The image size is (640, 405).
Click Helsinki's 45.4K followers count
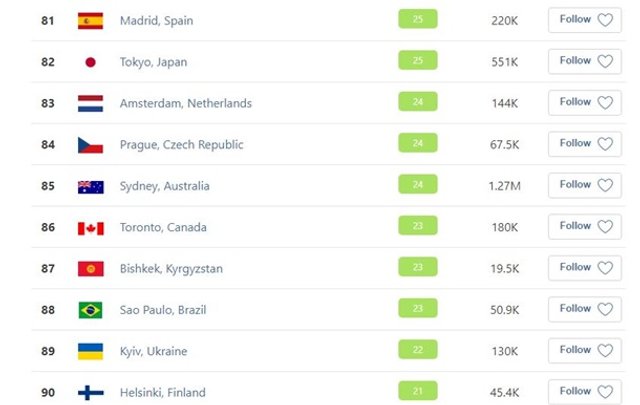point(505,392)
